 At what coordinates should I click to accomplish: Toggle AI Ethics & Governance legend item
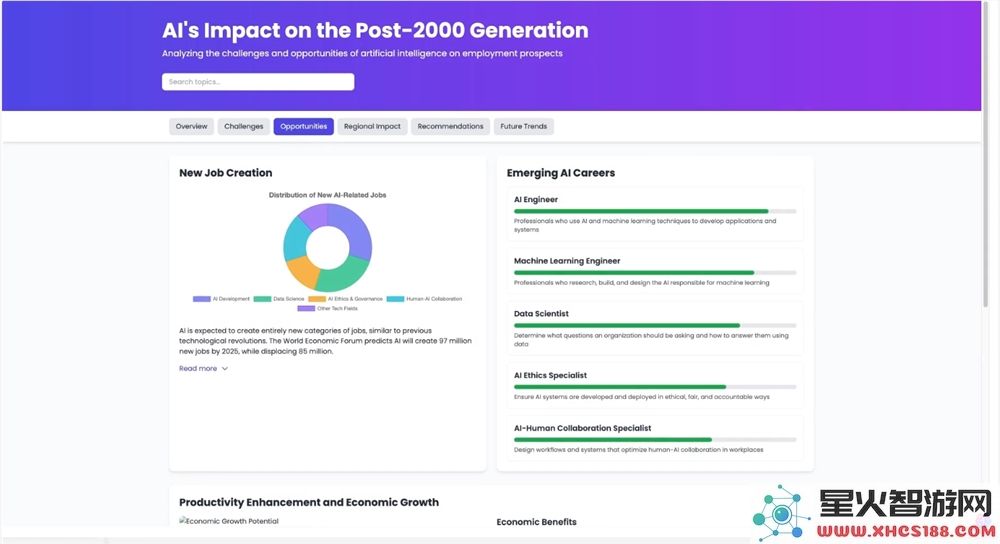(x=346, y=299)
